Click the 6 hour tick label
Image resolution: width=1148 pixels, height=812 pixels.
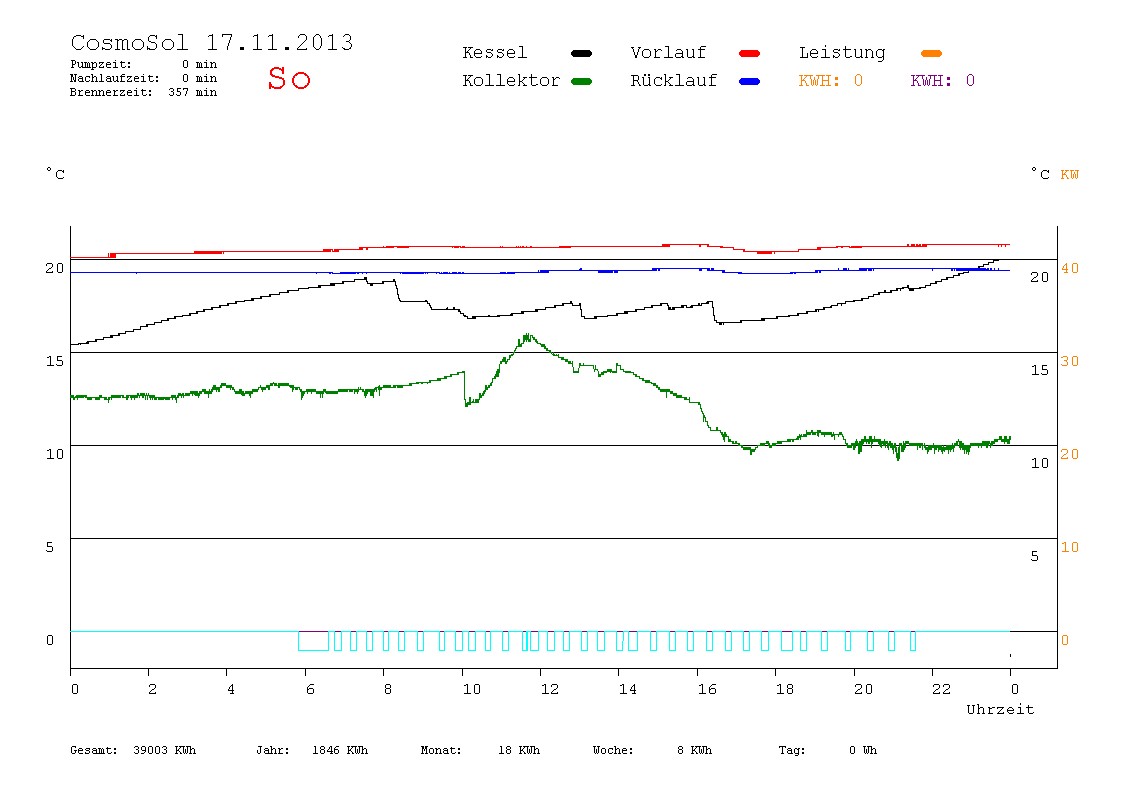310,689
